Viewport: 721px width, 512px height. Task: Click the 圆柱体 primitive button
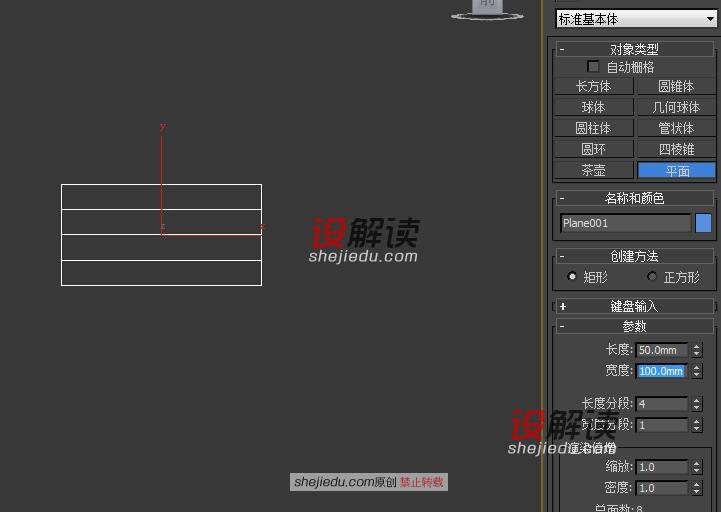click(594, 128)
